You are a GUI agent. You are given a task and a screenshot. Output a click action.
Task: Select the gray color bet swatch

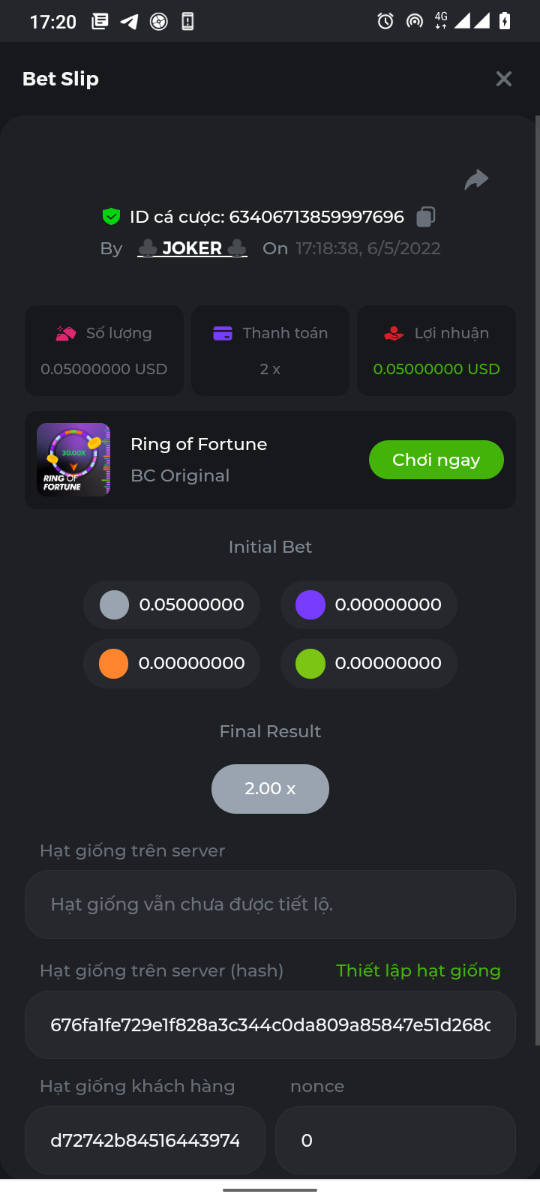114,604
